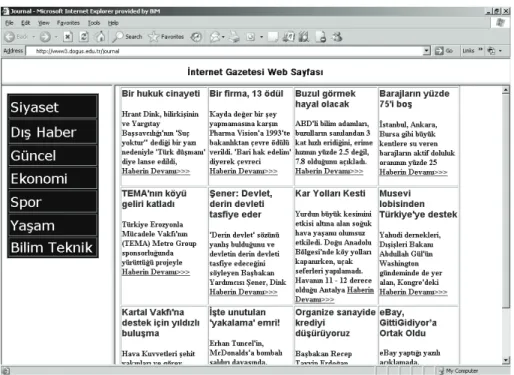Viewport: 514px width, 375px height.
Task: Open the Favorites star button
Action: pos(166,37)
